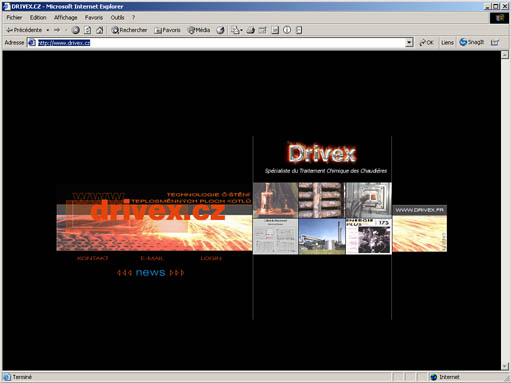Screen dimensions: 511x383
Task: Open the Mail toolbar icon
Action: (237, 30)
